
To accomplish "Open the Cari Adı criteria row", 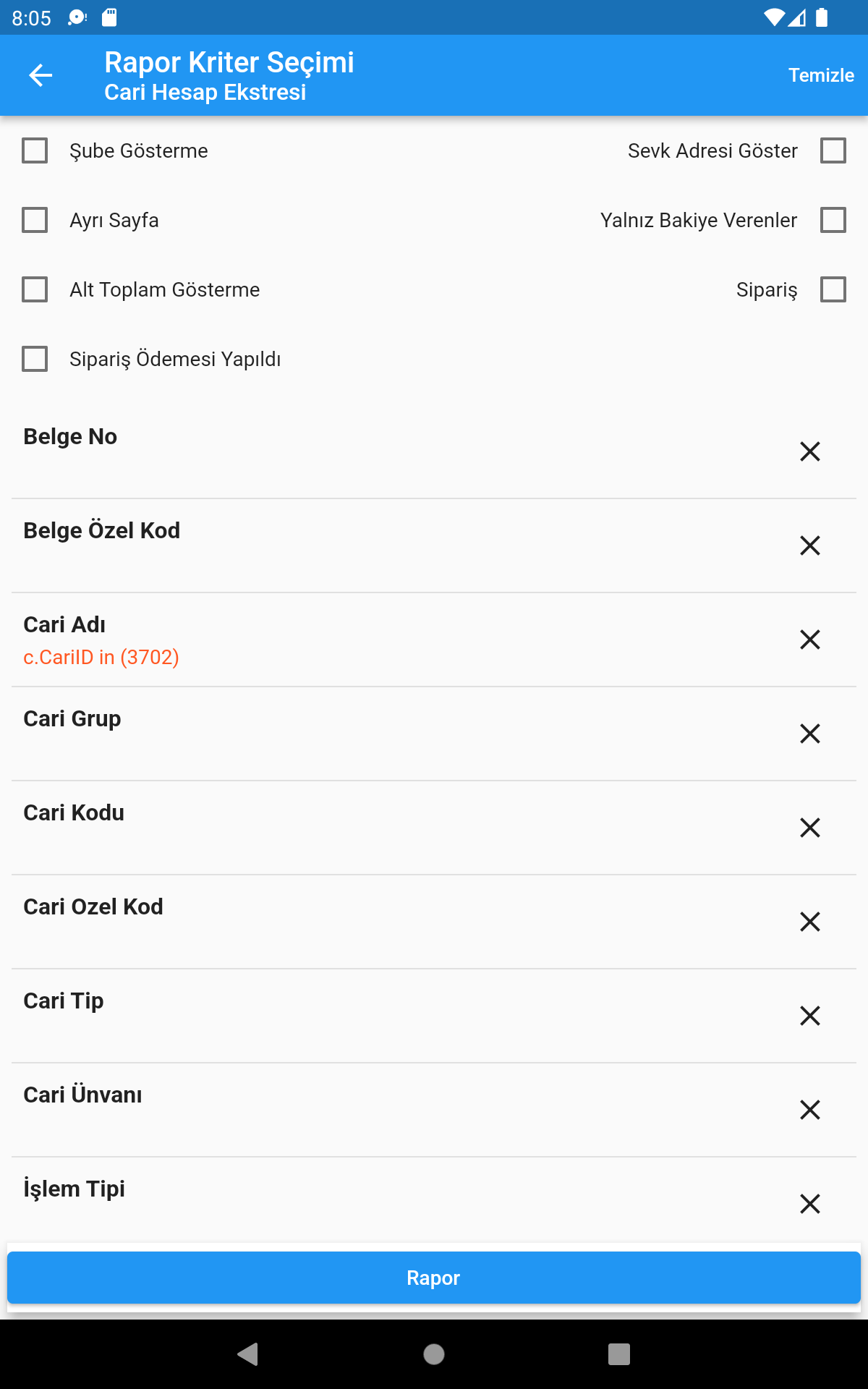I will [362, 640].
